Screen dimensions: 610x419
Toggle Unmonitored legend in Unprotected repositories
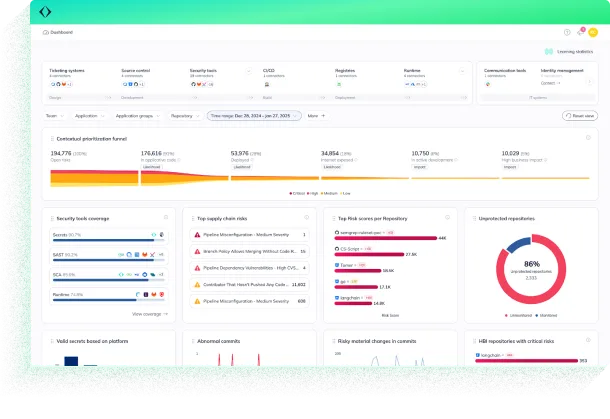(518, 316)
